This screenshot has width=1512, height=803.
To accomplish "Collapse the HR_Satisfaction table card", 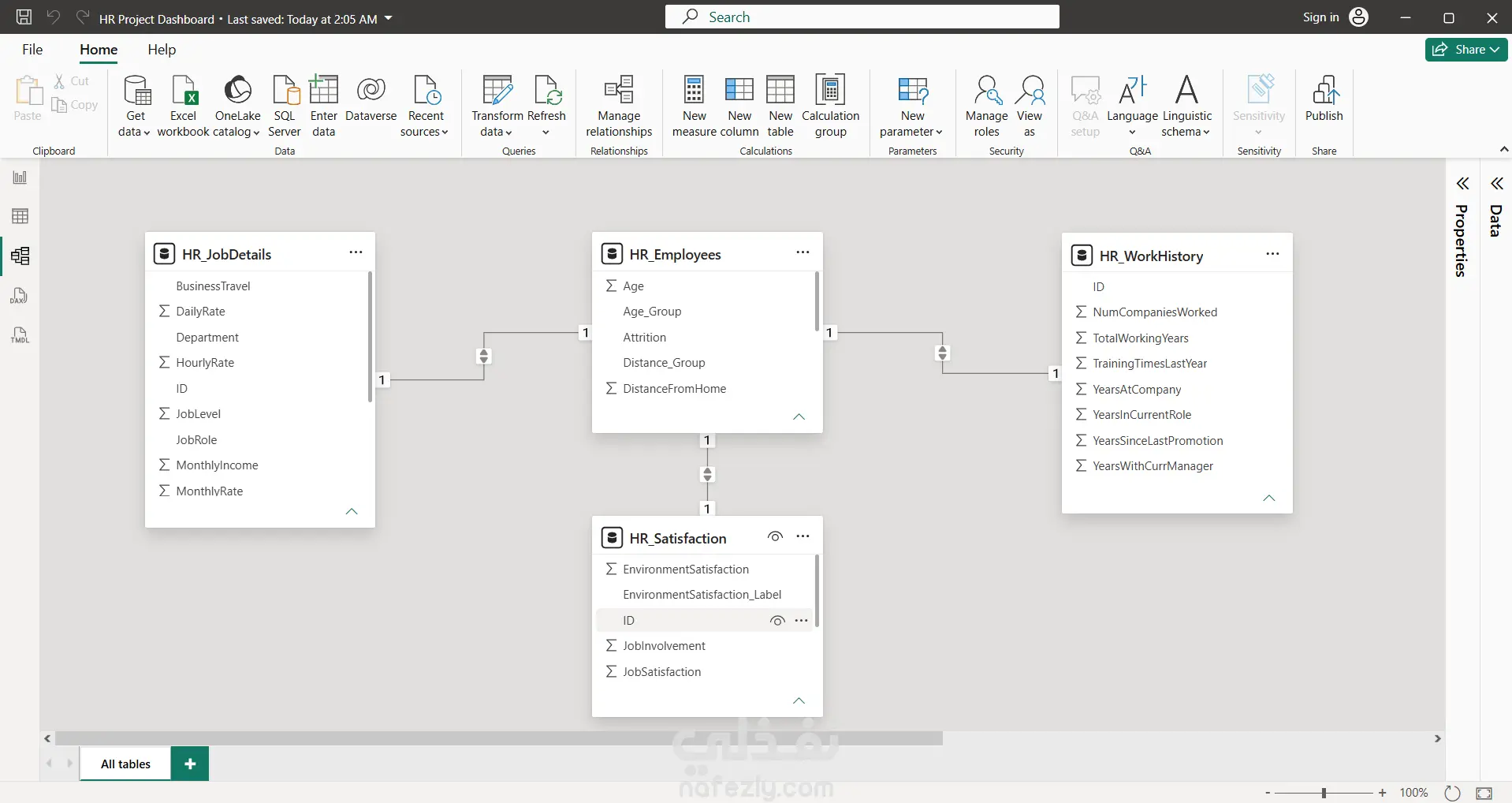I will 799,701.
